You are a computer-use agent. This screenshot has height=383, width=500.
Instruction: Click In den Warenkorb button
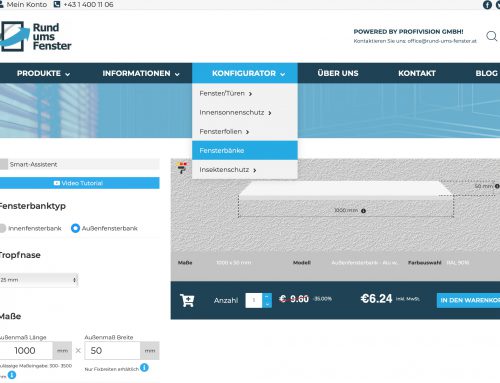(x=468, y=300)
